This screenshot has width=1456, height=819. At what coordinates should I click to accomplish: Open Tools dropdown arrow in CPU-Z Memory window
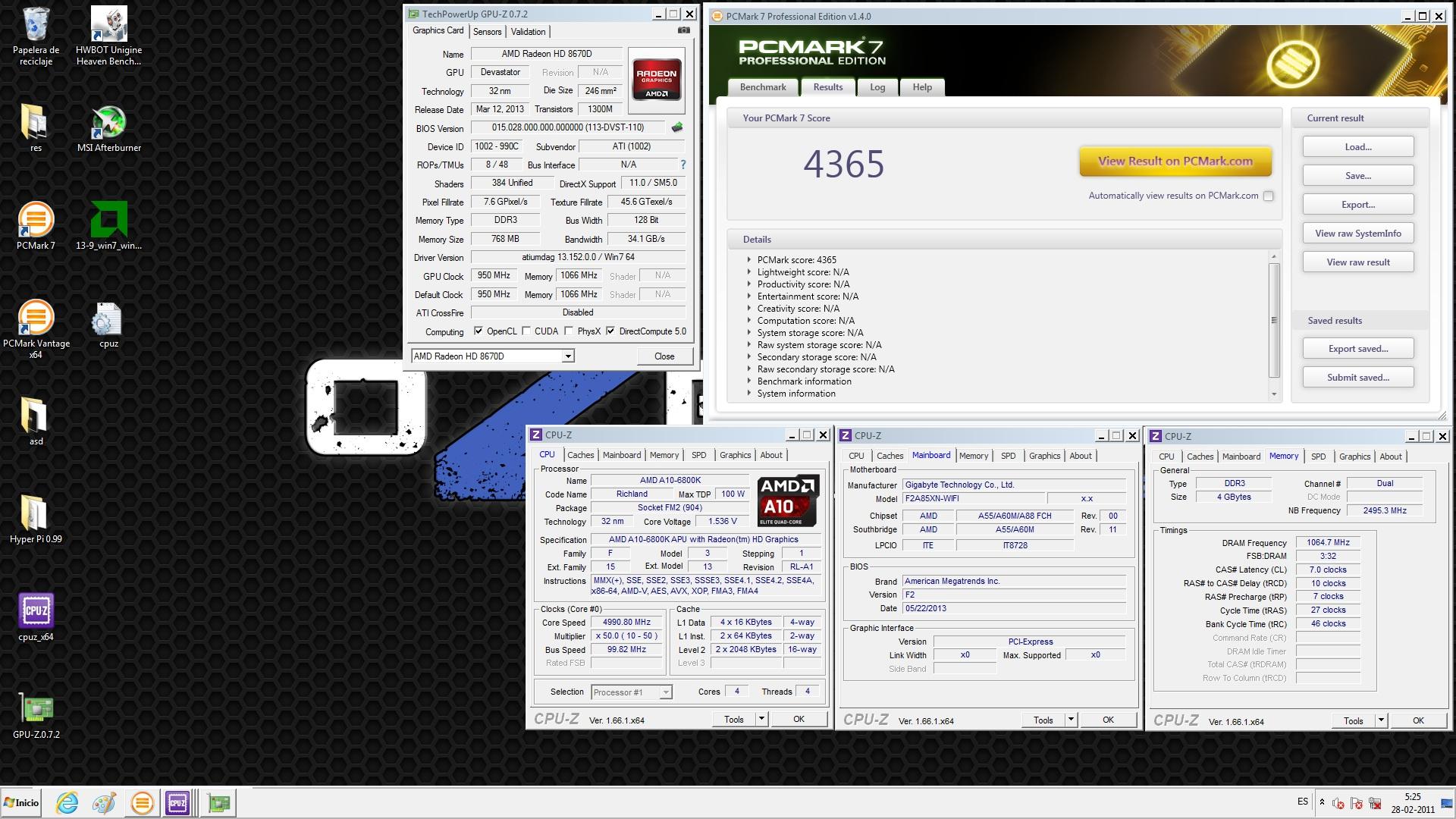pos(1381,720)
